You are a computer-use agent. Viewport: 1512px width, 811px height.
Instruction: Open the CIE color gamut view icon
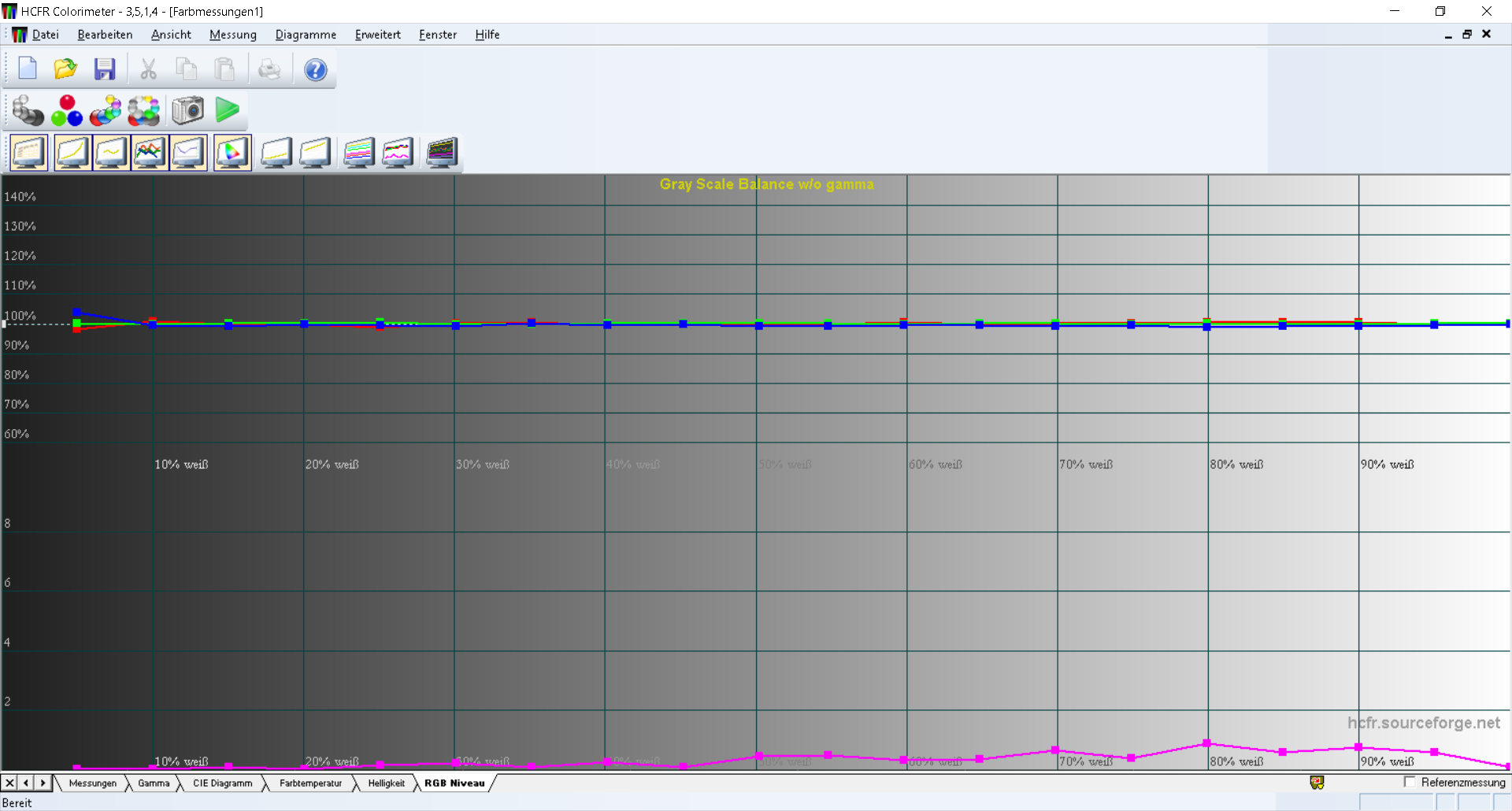pos(232,153)
